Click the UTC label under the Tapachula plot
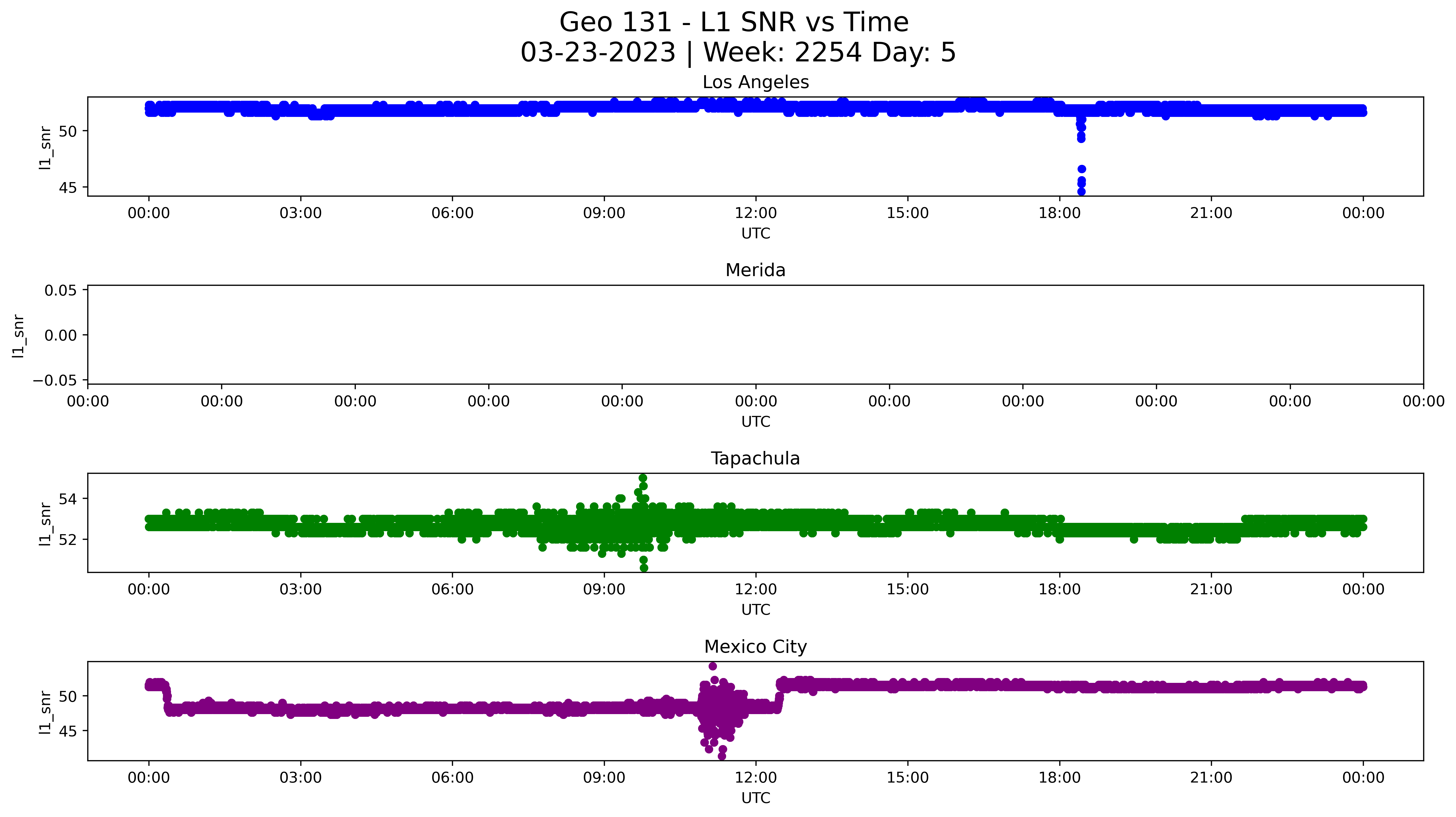The width and height of the screenshot is (1456, 817). tap(756, 610)
